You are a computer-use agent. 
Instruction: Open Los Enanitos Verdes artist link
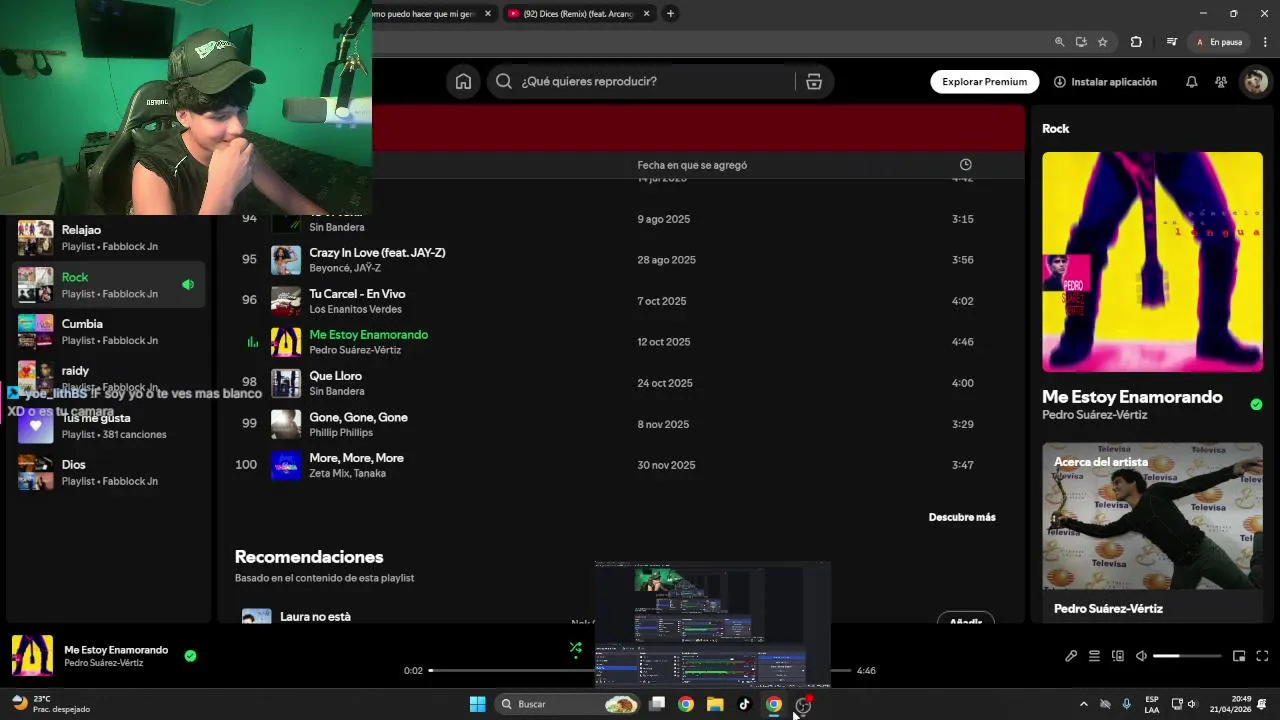pyautogui.click(x=355, y=309)
